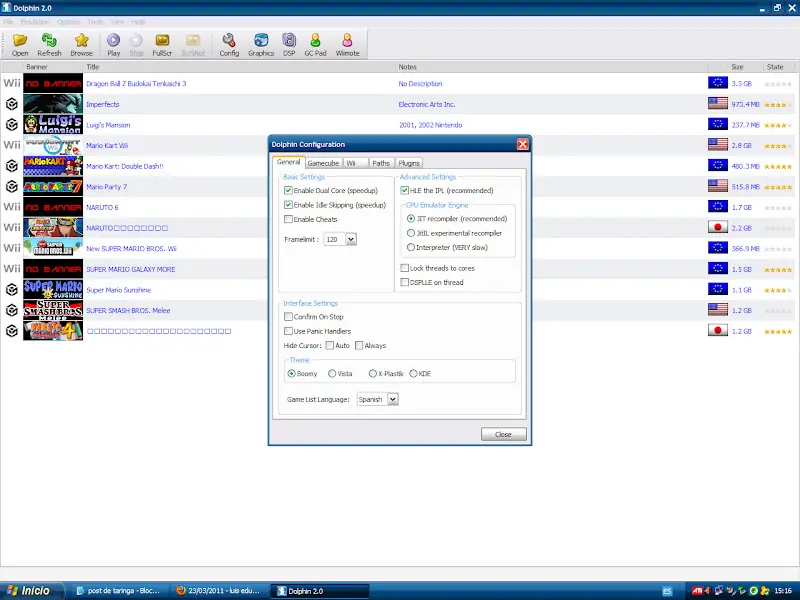The image size is (800, 600).
Task: Select JitIL experimental recompiler radio
Action: click(x=411, y=233)
